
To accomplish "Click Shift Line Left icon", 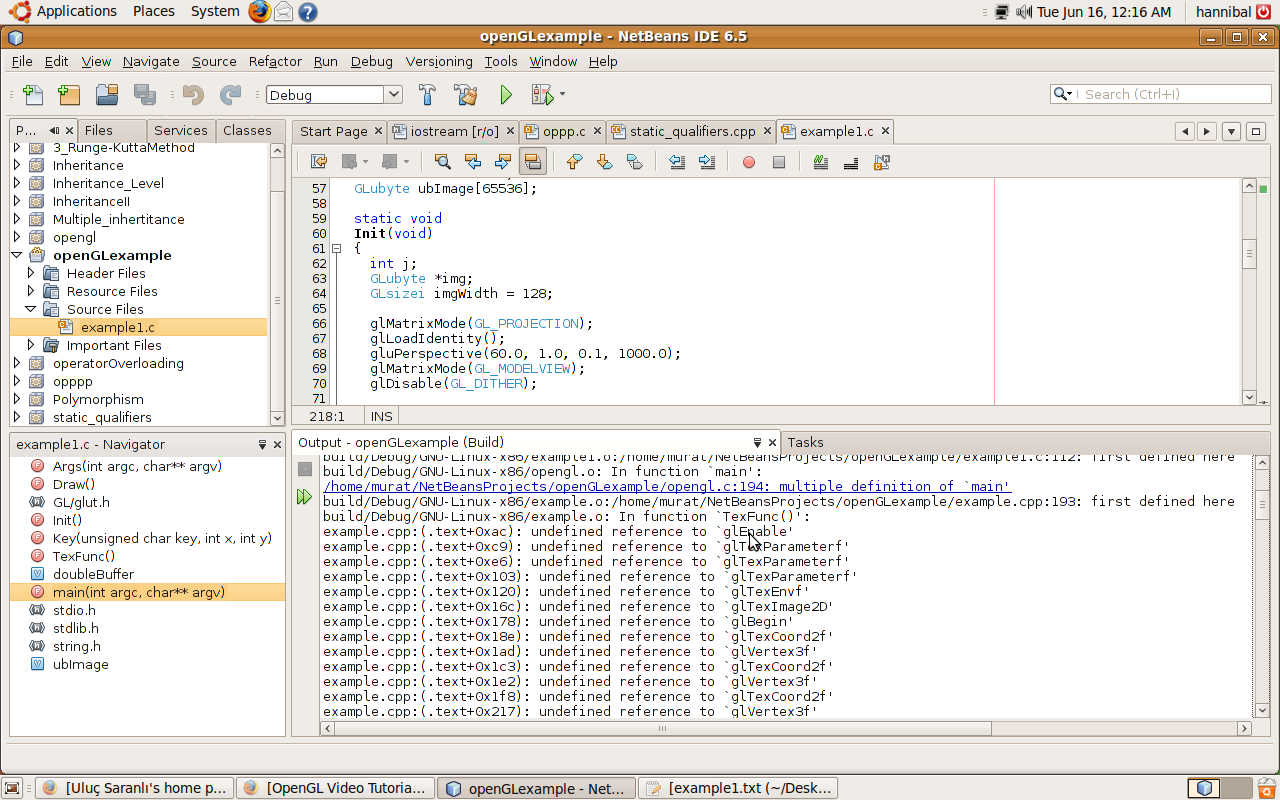I will click(x=677, y=161).
